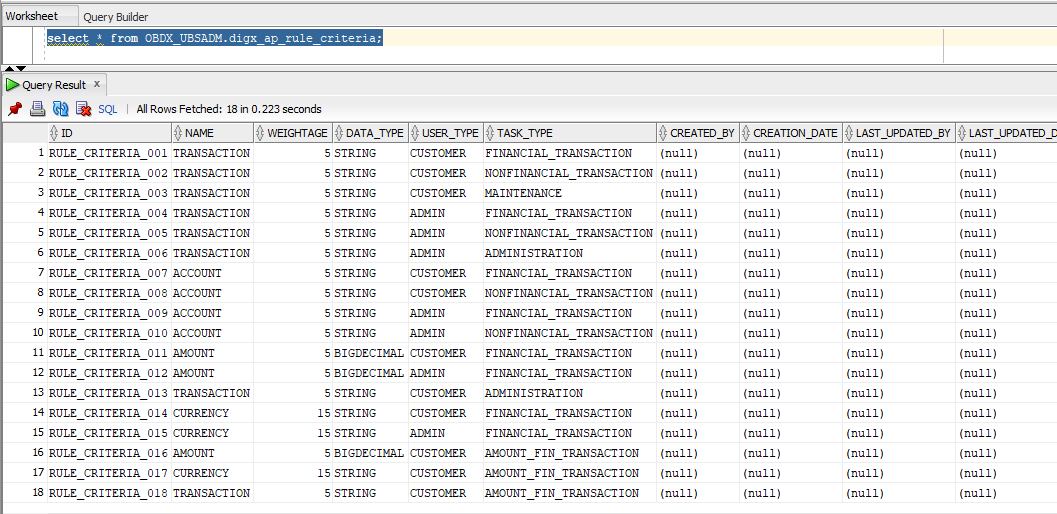Viewport: 1057px width, 514px height.
Task: Sort by the USER_TYPE column header
Action: click(x=446, y=133)
